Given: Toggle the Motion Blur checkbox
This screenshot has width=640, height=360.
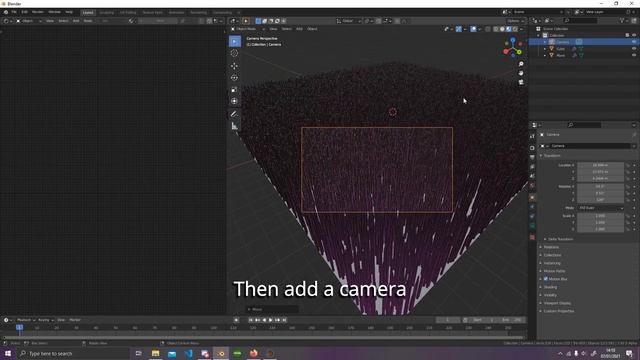Looking at the screenshot, I should 546,279.
